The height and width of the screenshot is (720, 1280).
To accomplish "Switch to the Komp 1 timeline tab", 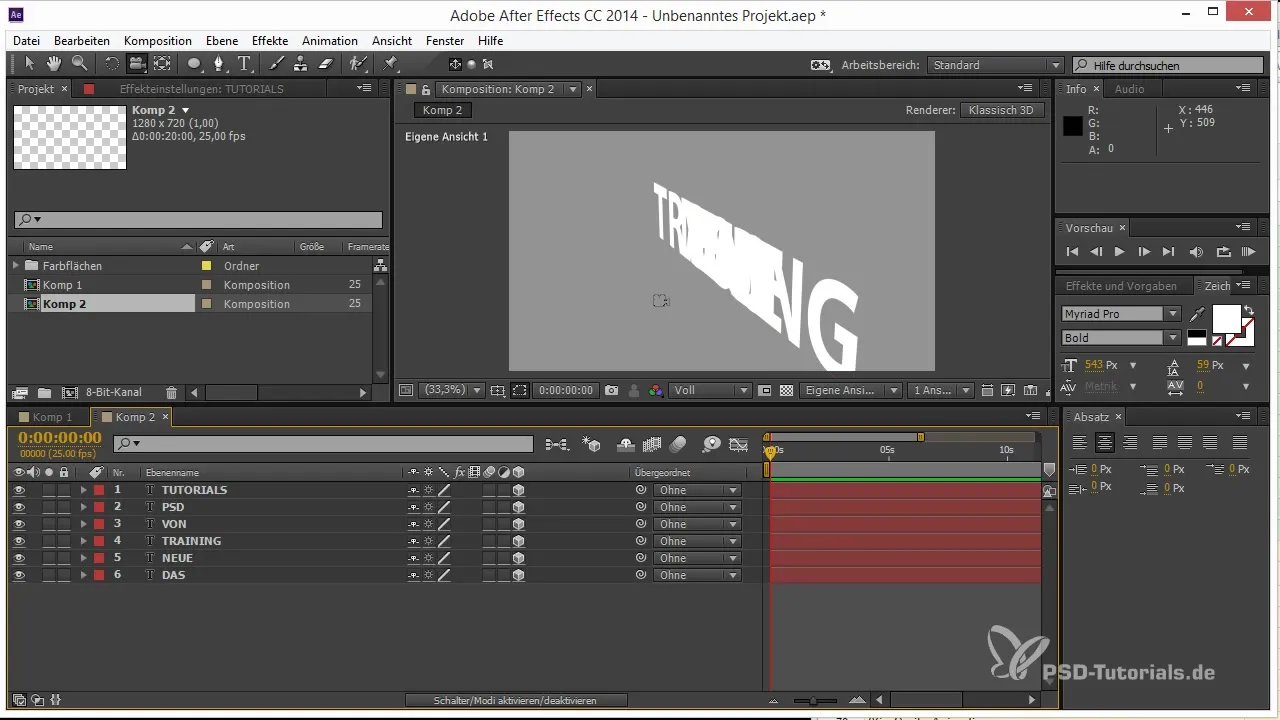I will pos(52,417).
